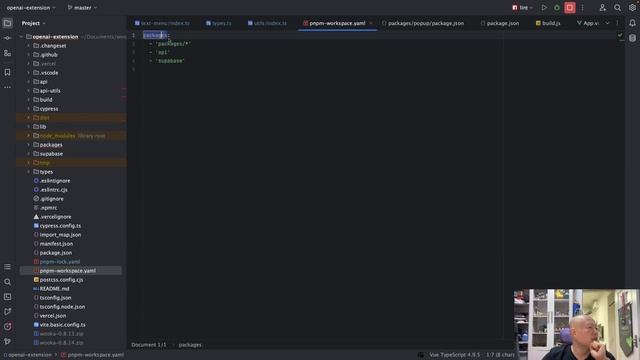Open cypress.config.ts file
640x360 pixels.
tap(60, 226)
